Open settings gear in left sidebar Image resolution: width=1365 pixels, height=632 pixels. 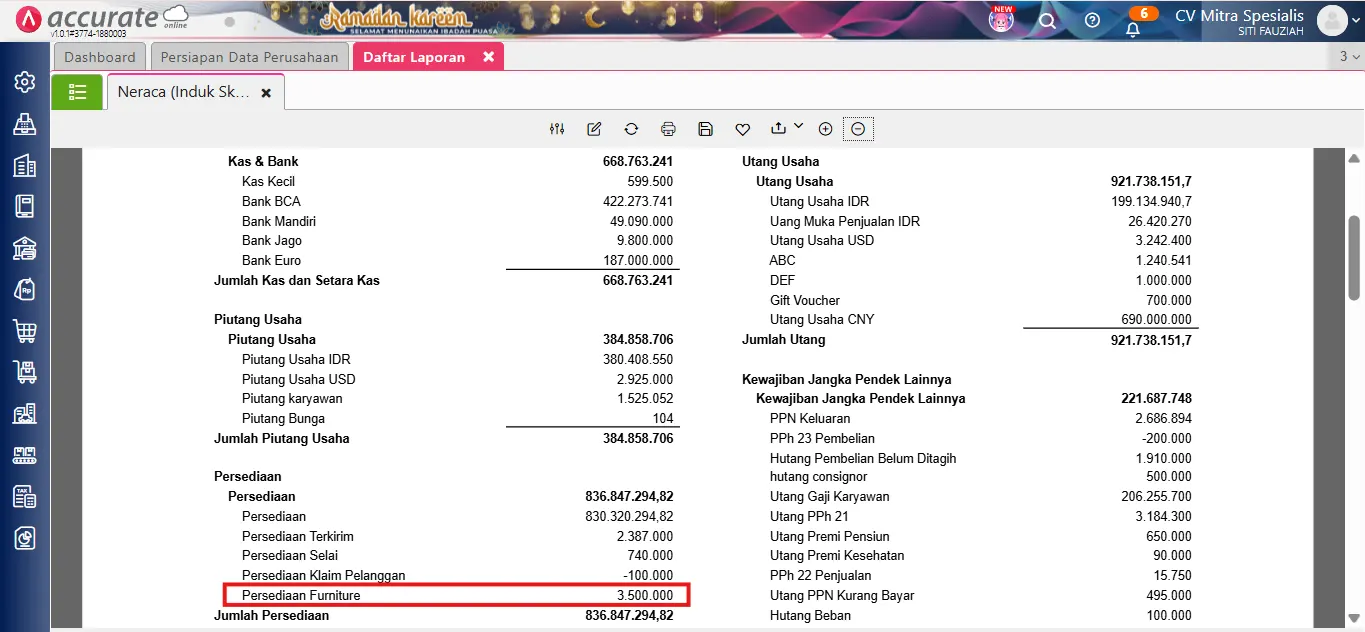(25, 82)
